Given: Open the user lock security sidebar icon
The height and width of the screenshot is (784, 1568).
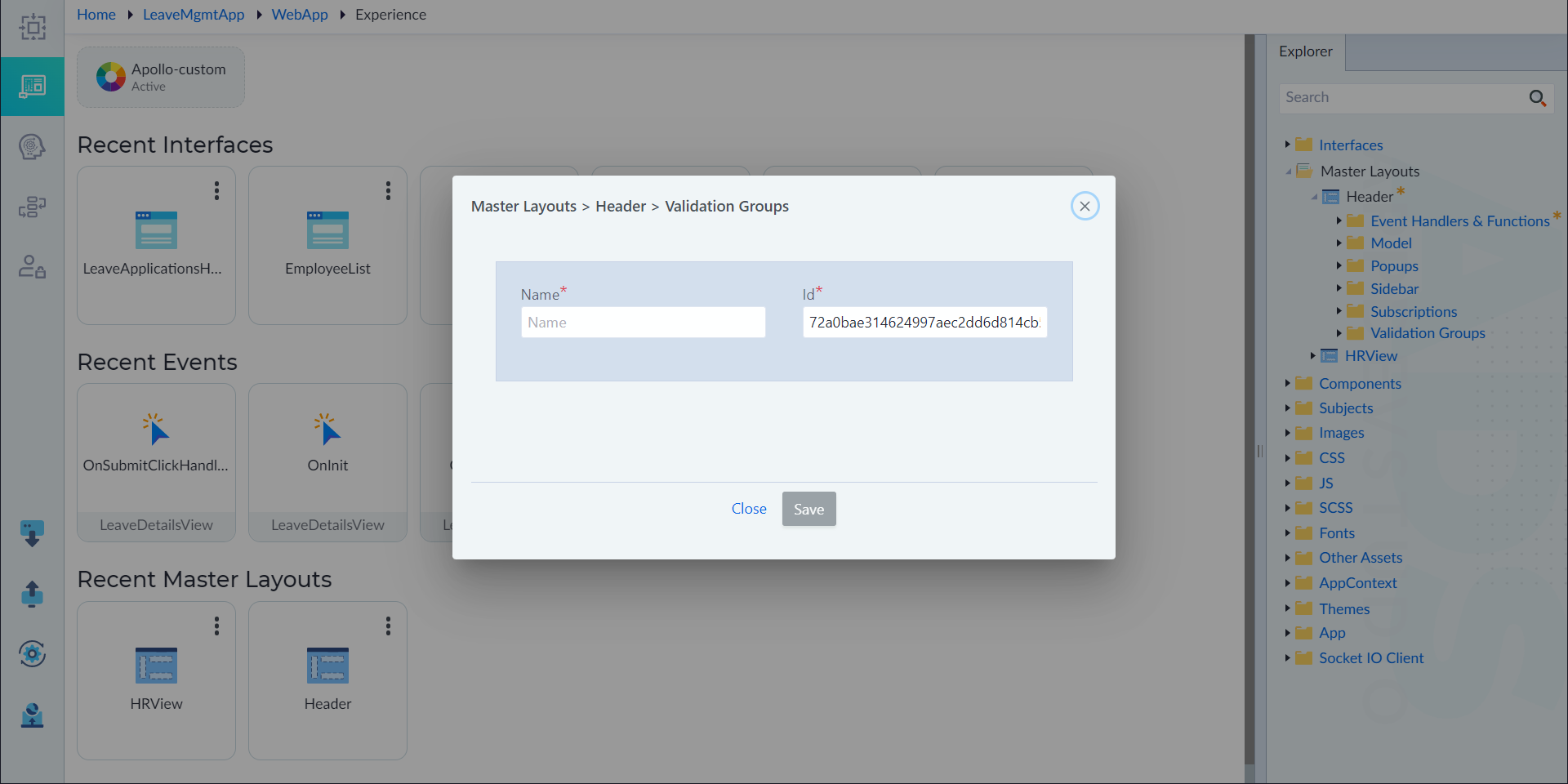Looking at the screenshot, I should pyautogui.click(x=32, y=267).
